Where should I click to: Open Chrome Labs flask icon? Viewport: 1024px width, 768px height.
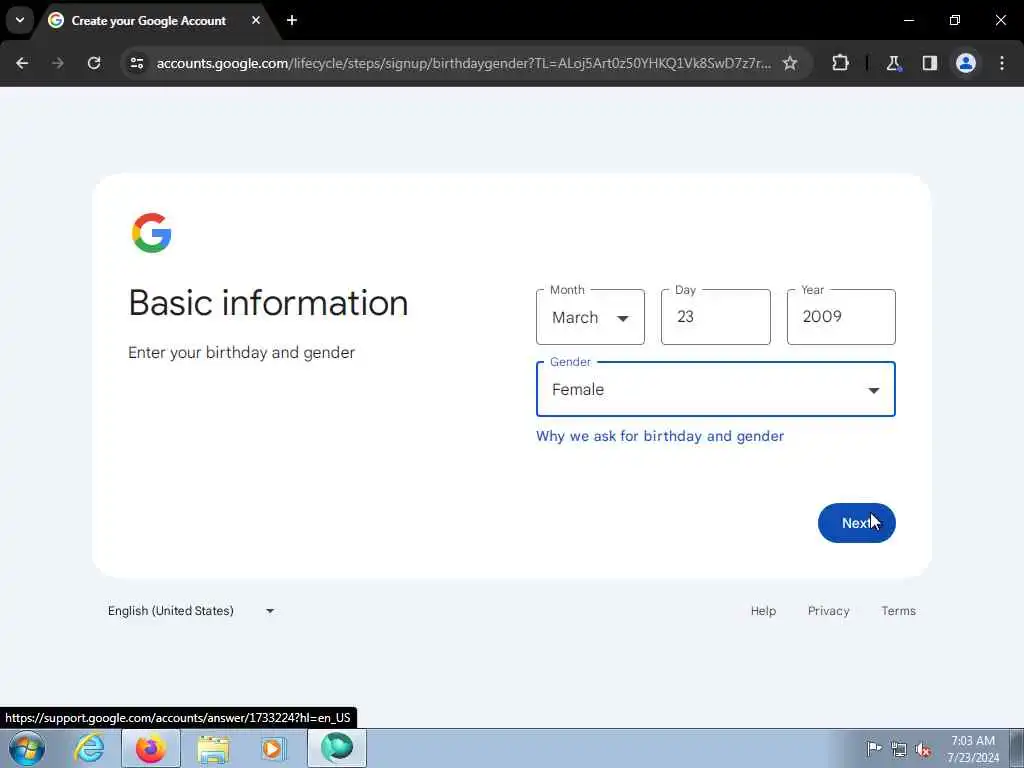pos(893,63)
